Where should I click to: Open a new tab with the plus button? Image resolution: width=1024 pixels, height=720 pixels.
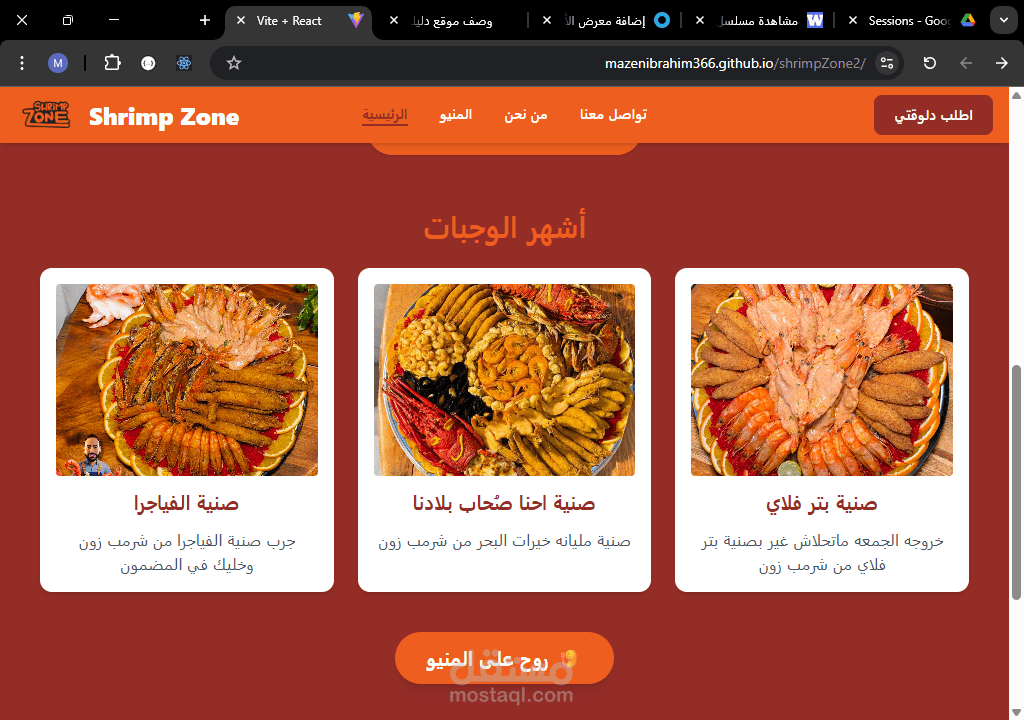point(205,20)
